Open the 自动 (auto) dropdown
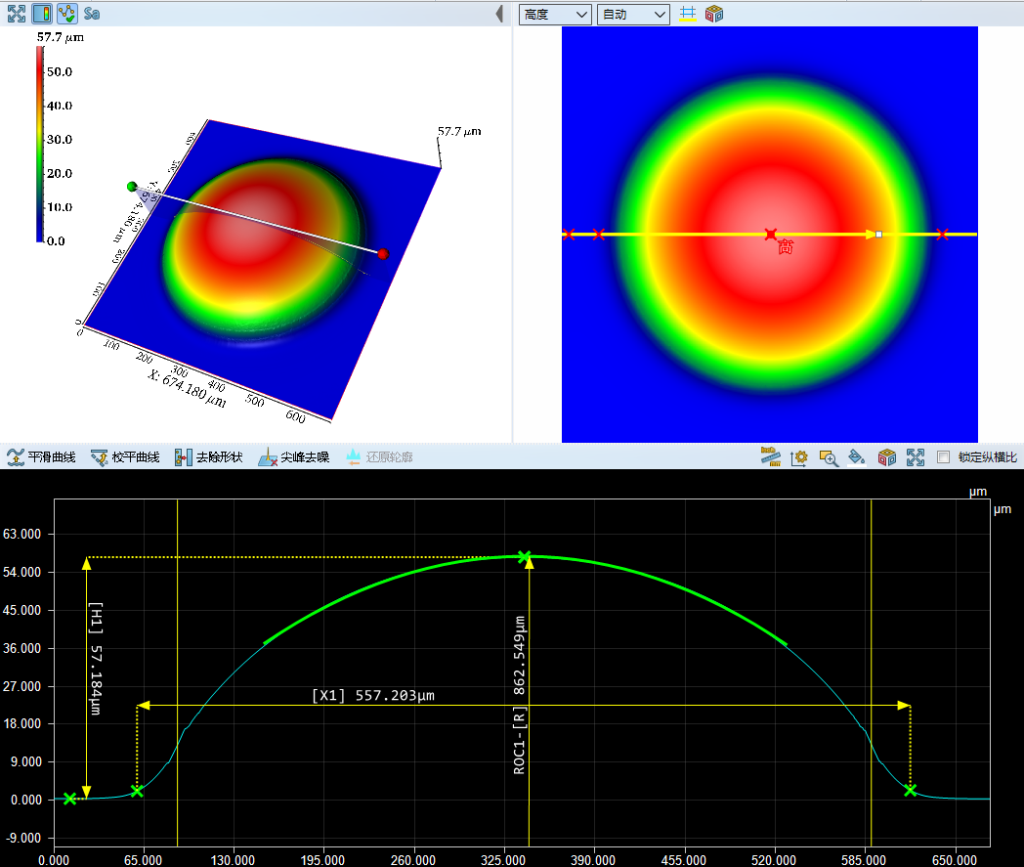The width and height of the screenshot is (1024, 867). coord(632,14)
